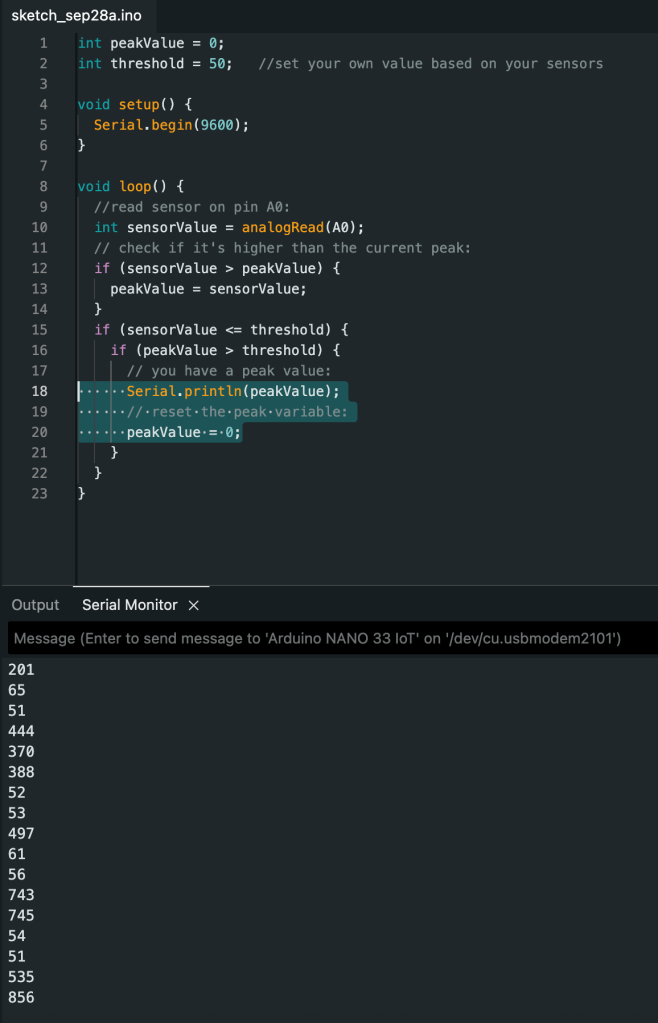
Task: Click the 'set your own value' comment
Action: pyautogui.click(x=430, y=63)
